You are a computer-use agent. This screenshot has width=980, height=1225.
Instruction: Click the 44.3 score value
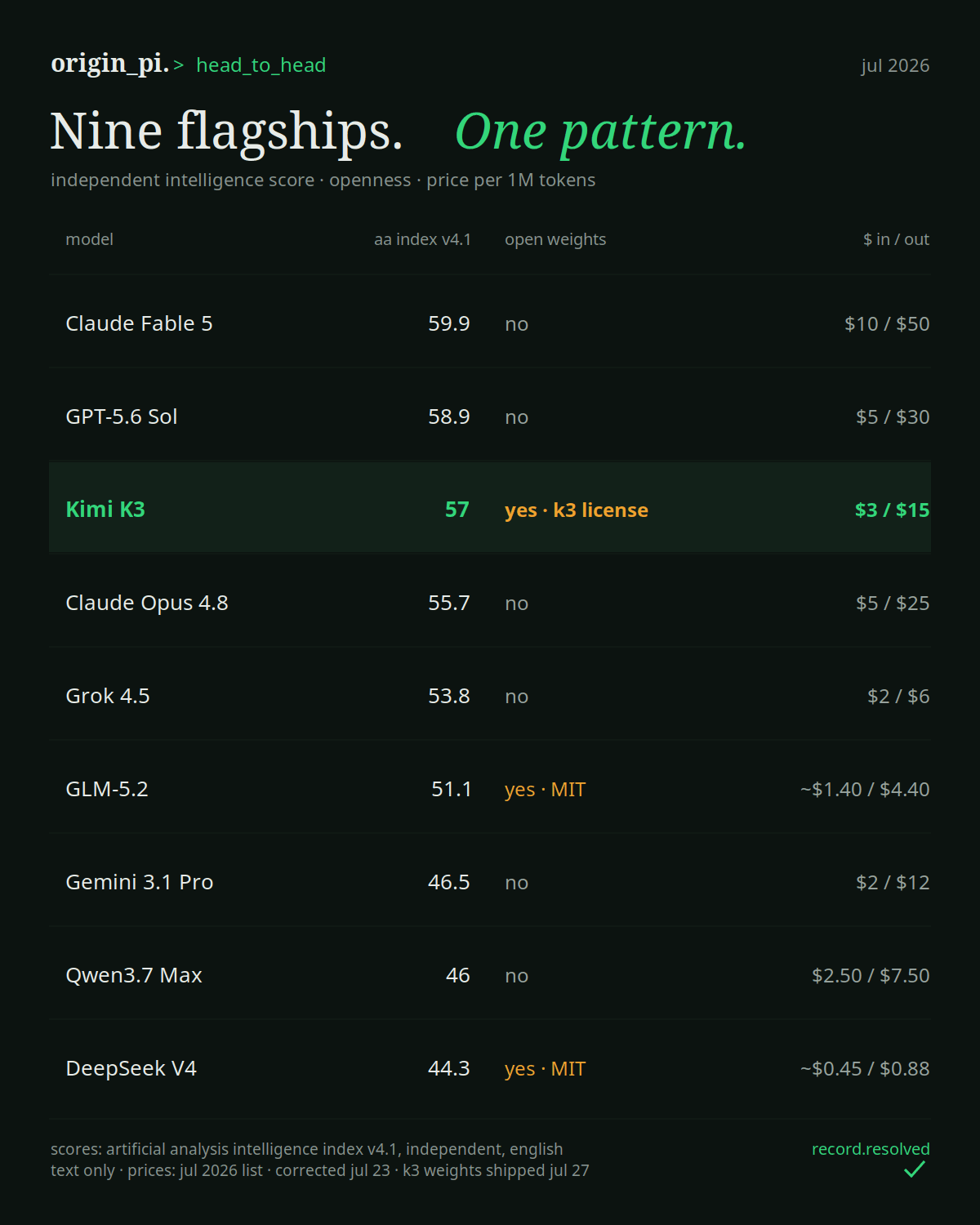(x=449, y=1068)
